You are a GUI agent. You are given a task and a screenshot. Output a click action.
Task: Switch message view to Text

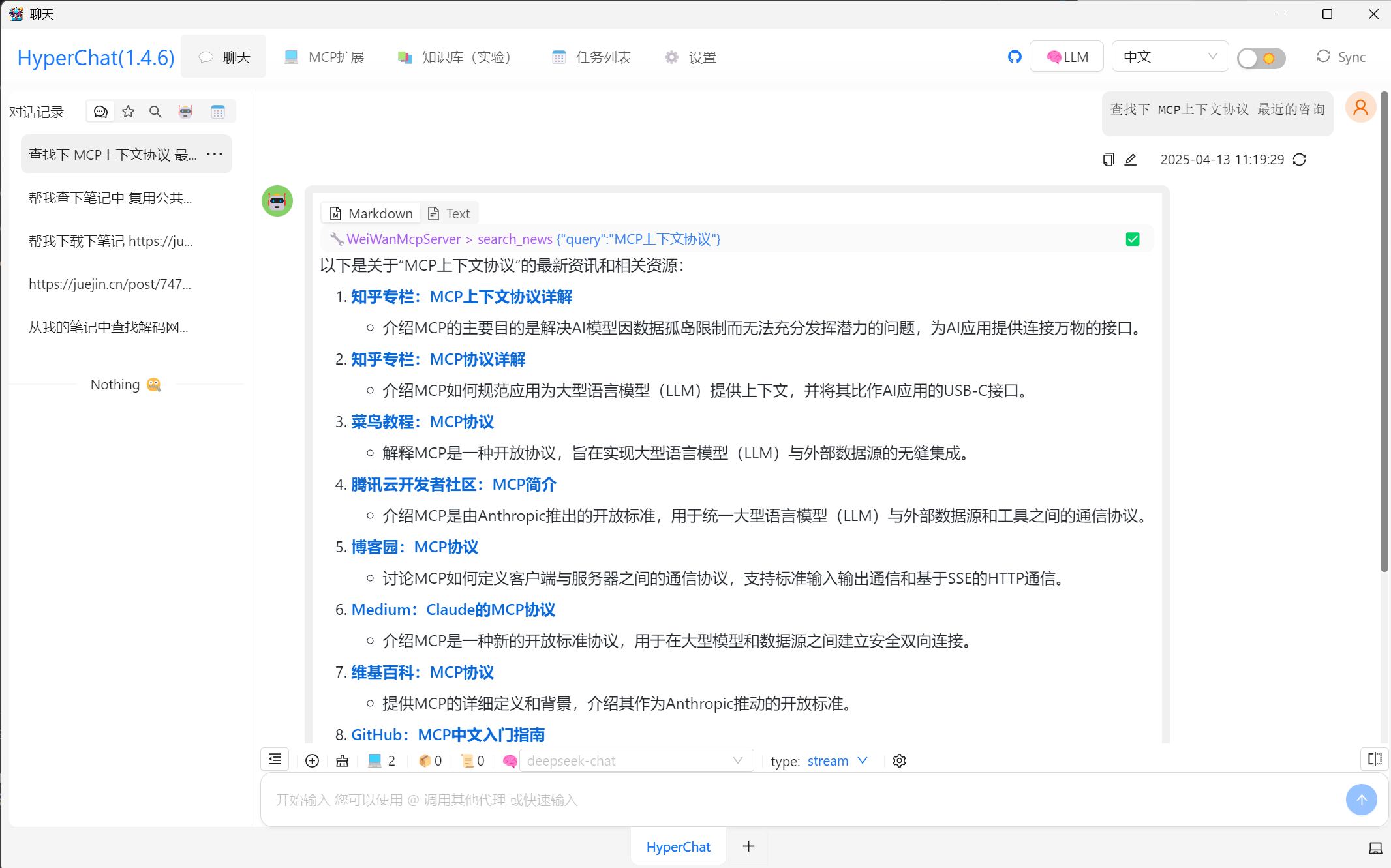click(449, 213)
